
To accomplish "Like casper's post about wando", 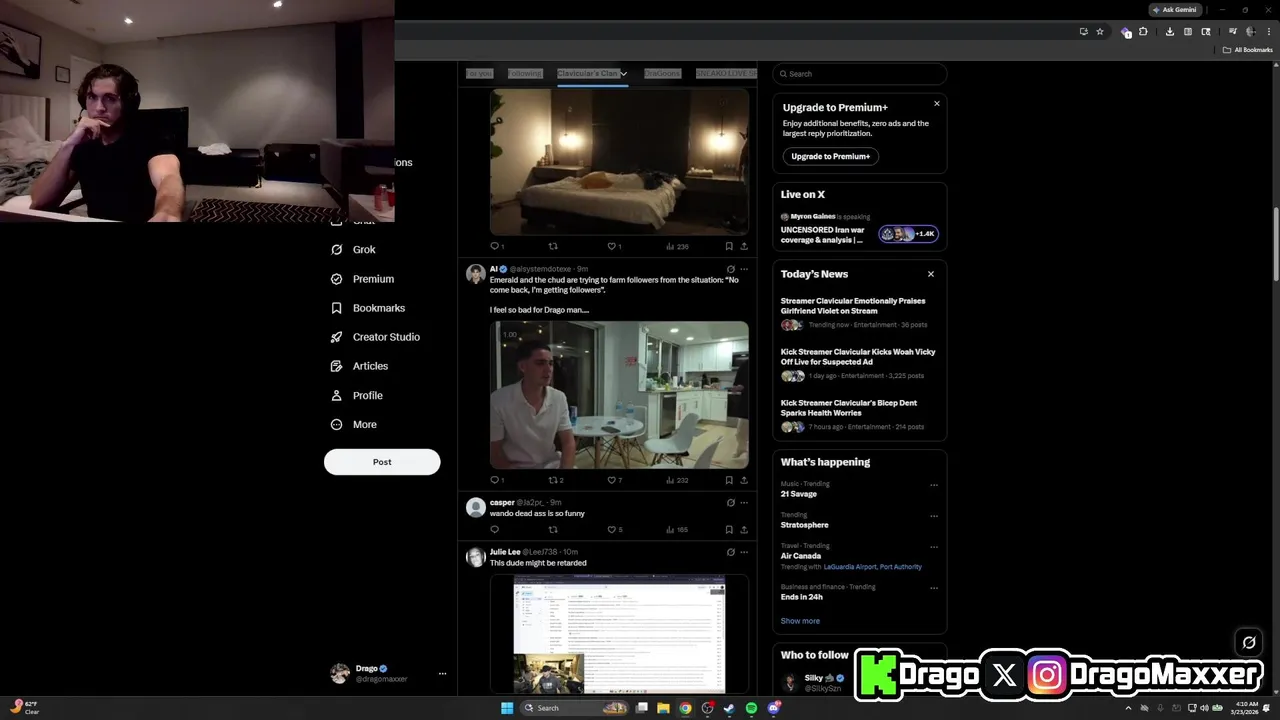I will (612, 530).
